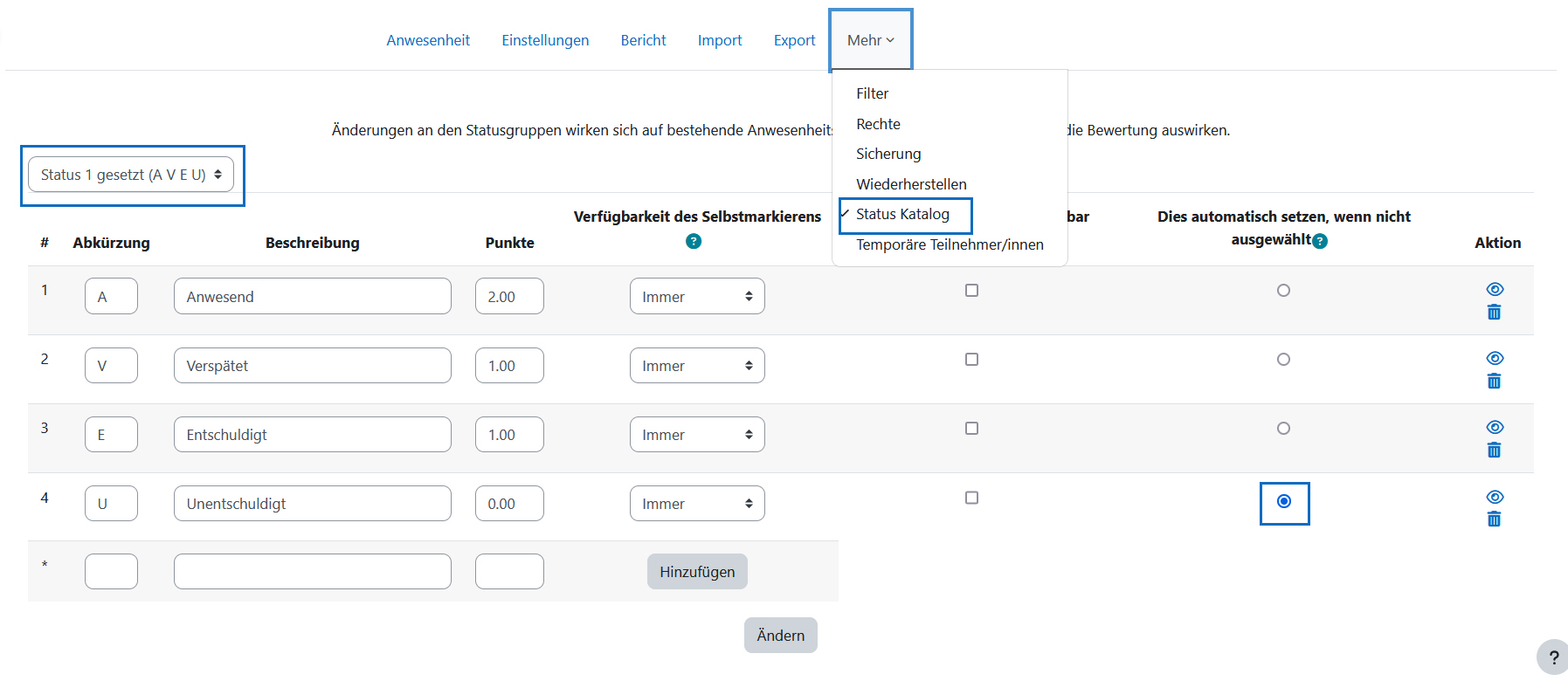This screenshot has height=681, width=1568.
Task: Edit the 0.00 points field
Action: (509, 503)
